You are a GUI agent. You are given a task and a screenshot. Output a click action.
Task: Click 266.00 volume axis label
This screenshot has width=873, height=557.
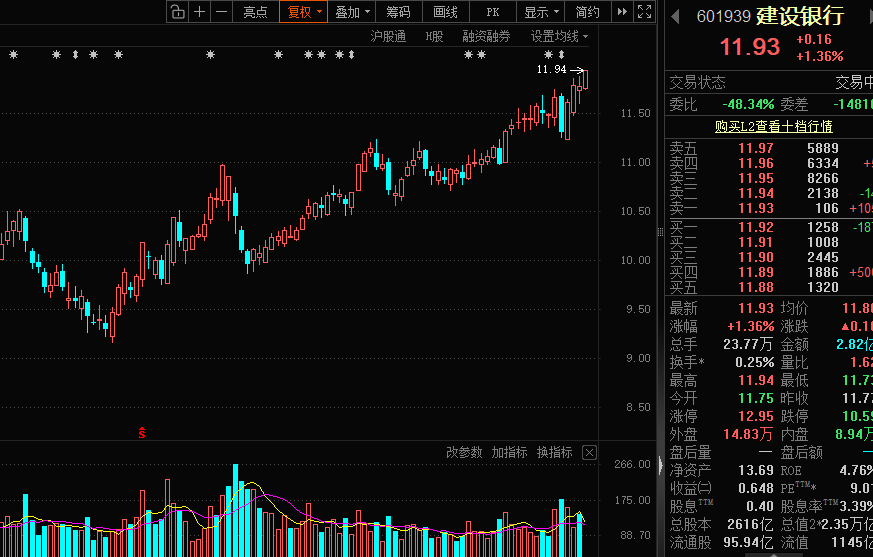tap(632, 464)
